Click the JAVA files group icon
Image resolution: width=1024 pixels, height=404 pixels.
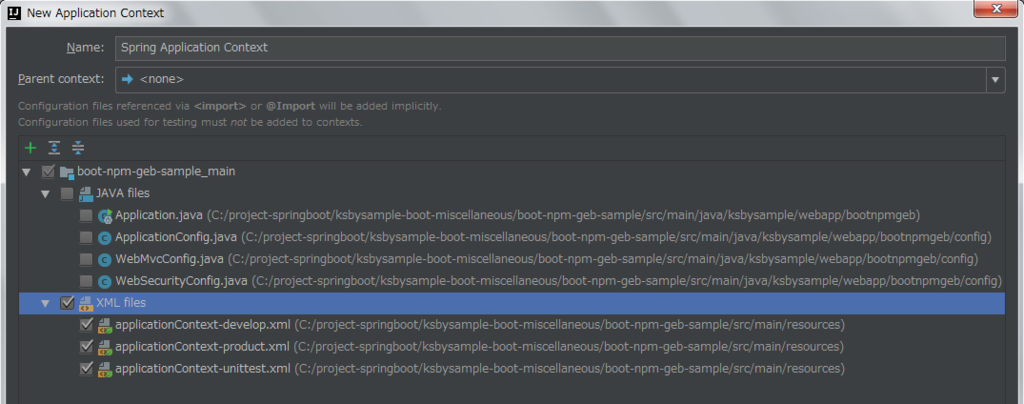point(86,193)
